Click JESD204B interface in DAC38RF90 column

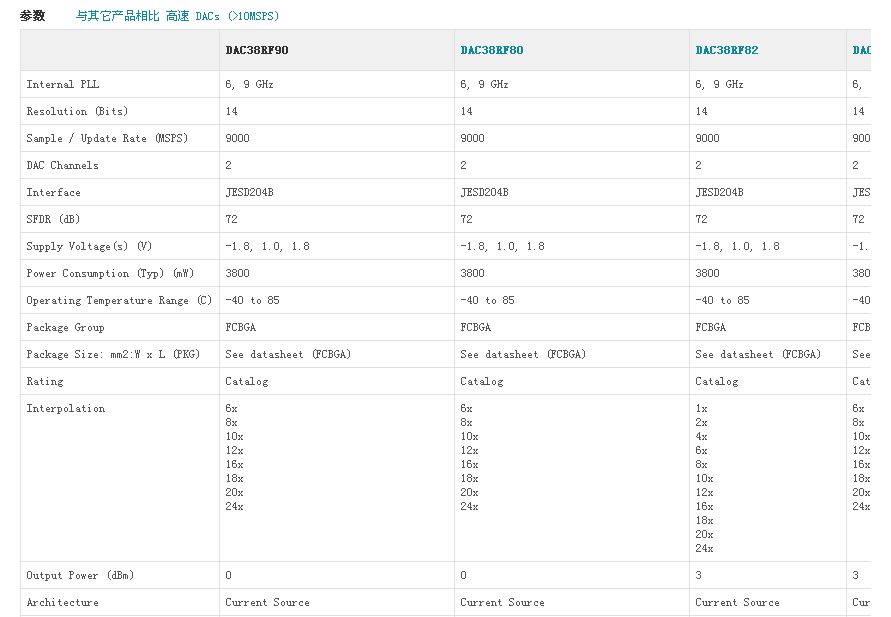(249, 193)
